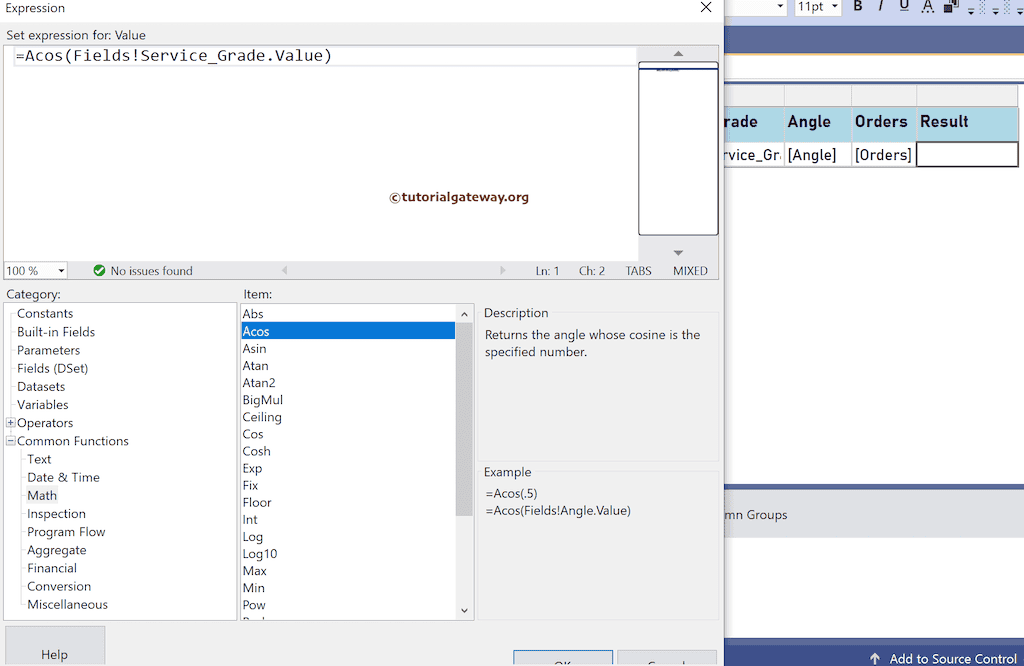Screen dimensions: 1024x666
Task: Click the Item list scroll down arrow
Action: [x=464, y=610]
